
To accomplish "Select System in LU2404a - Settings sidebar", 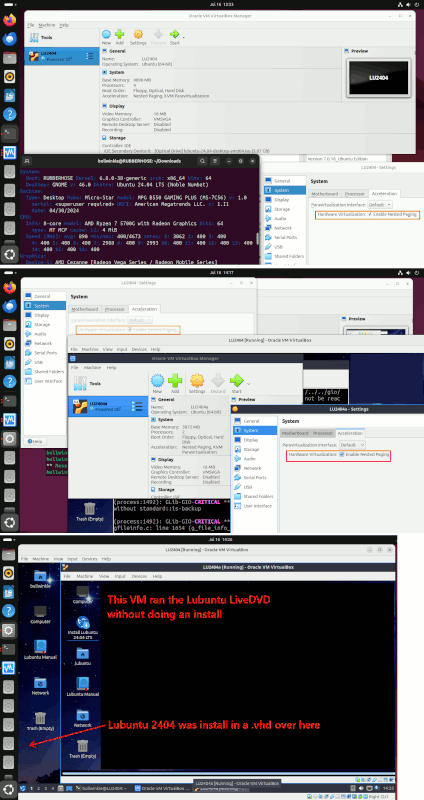I will click(x=256, y=430).
